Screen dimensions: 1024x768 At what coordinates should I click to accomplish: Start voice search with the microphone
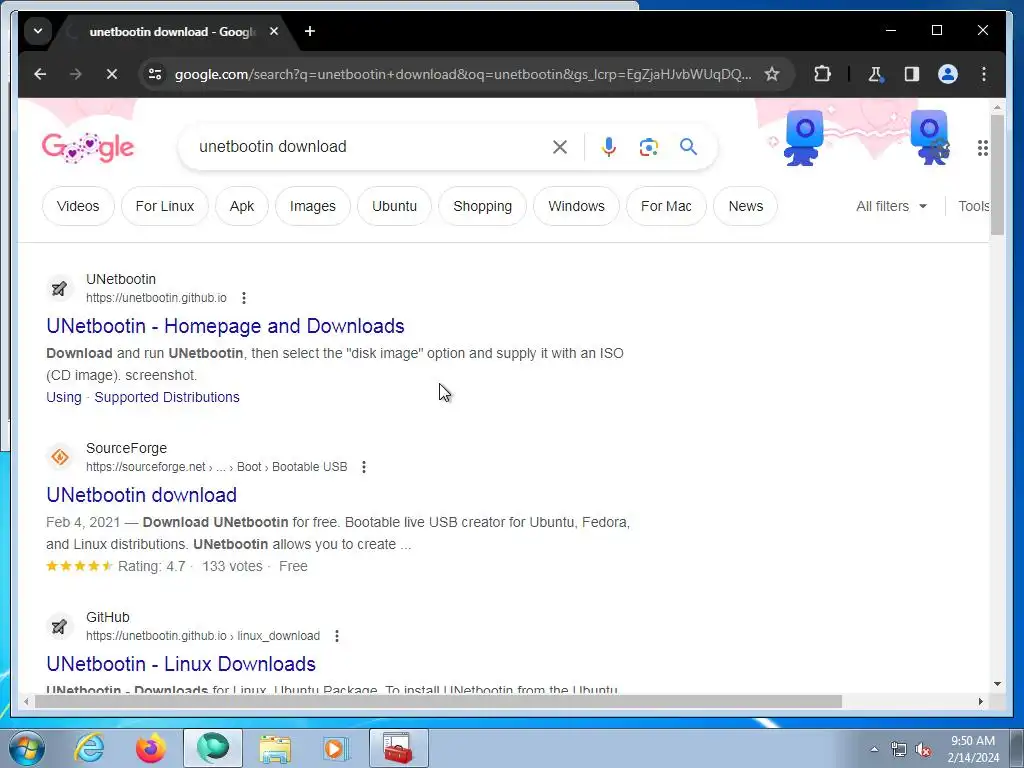coord(609,147)
